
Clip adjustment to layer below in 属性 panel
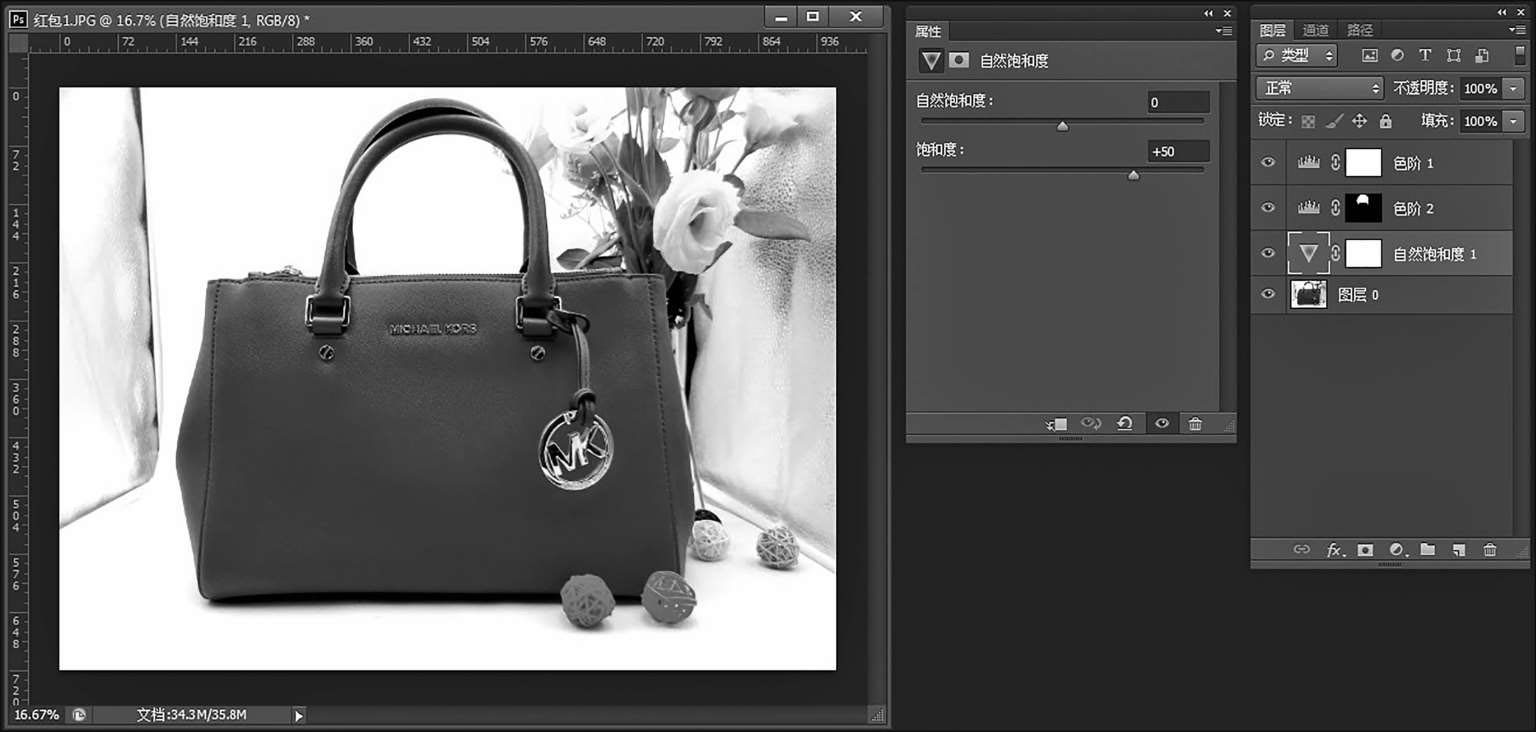point(1057,424)
